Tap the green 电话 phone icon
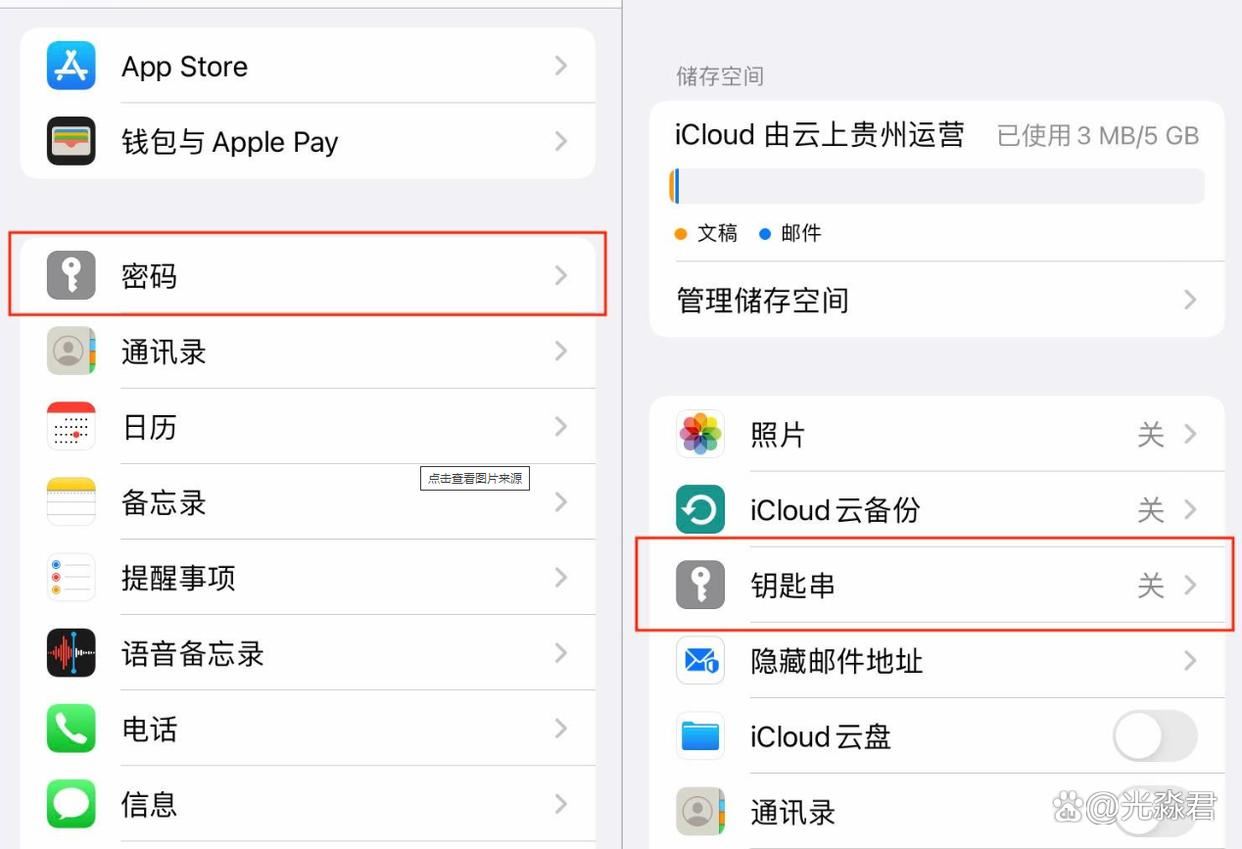The height and width of the screenshot is (849, 1242). 71,729
